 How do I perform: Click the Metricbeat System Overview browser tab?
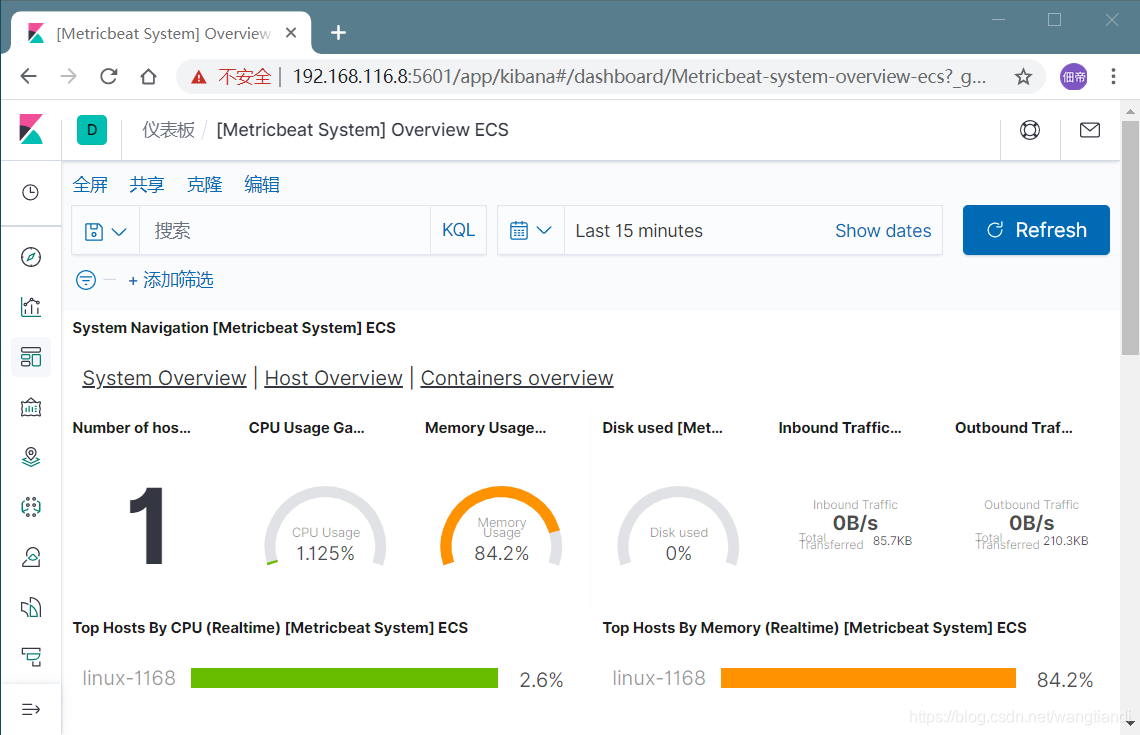click(x=161, y=33)
